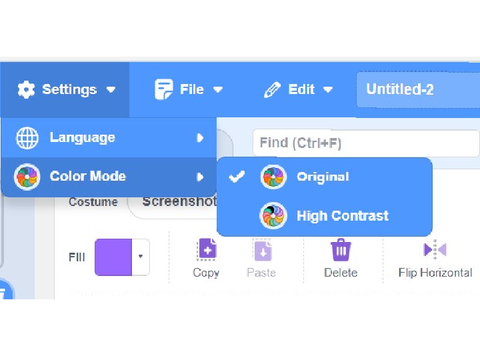480x360 pixels.
Task: Click the Color Mode menu entry
Action: (109, 177)
